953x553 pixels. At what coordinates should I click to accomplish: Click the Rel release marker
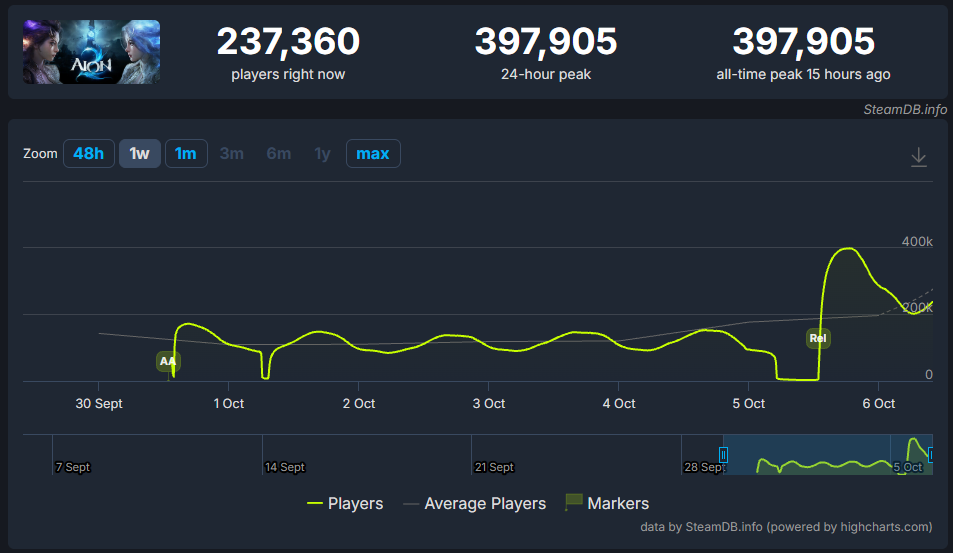(818, 338)
